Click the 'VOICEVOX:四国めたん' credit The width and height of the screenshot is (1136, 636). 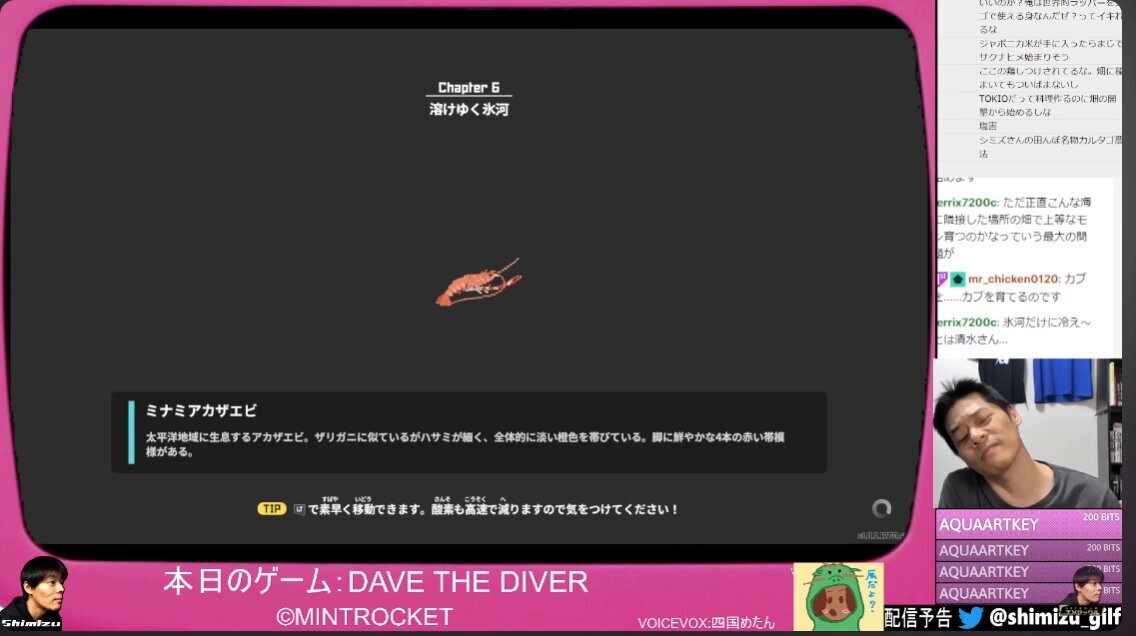706,623
